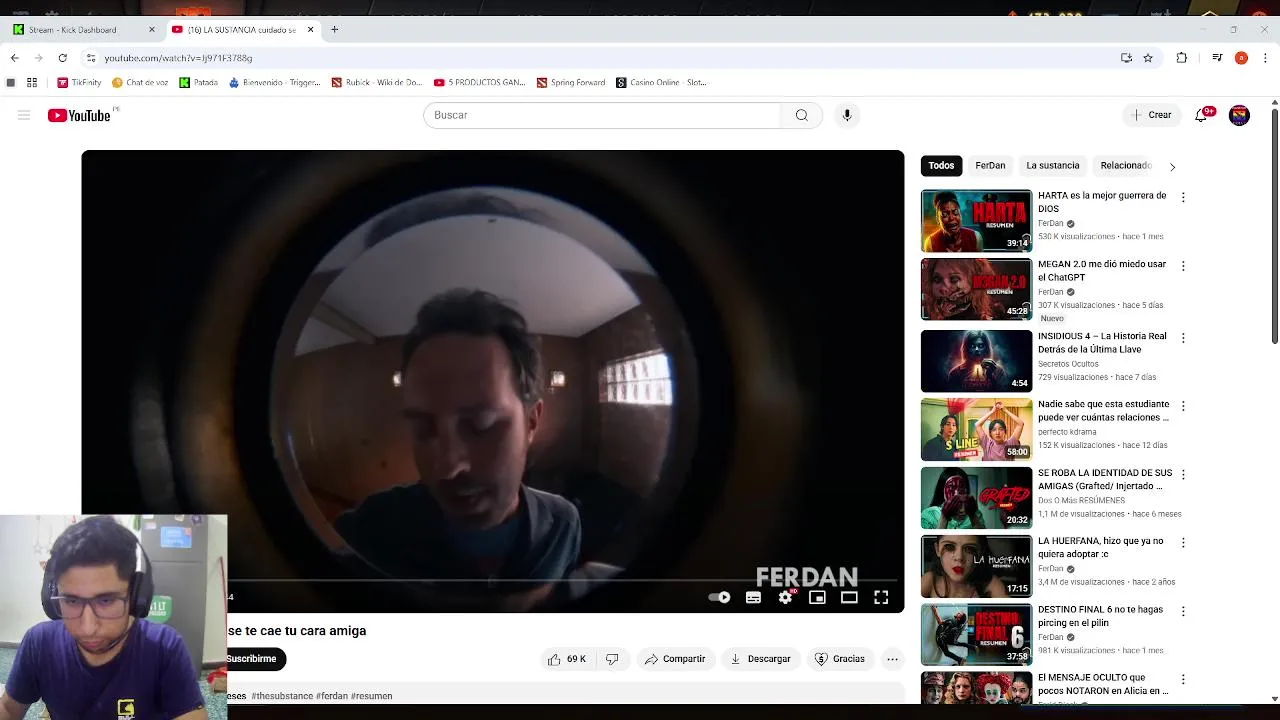Bookmark this page with the star icon
Image resolution: width=1280 pixels, height=720 pixels.
[x=1148, y=58]
